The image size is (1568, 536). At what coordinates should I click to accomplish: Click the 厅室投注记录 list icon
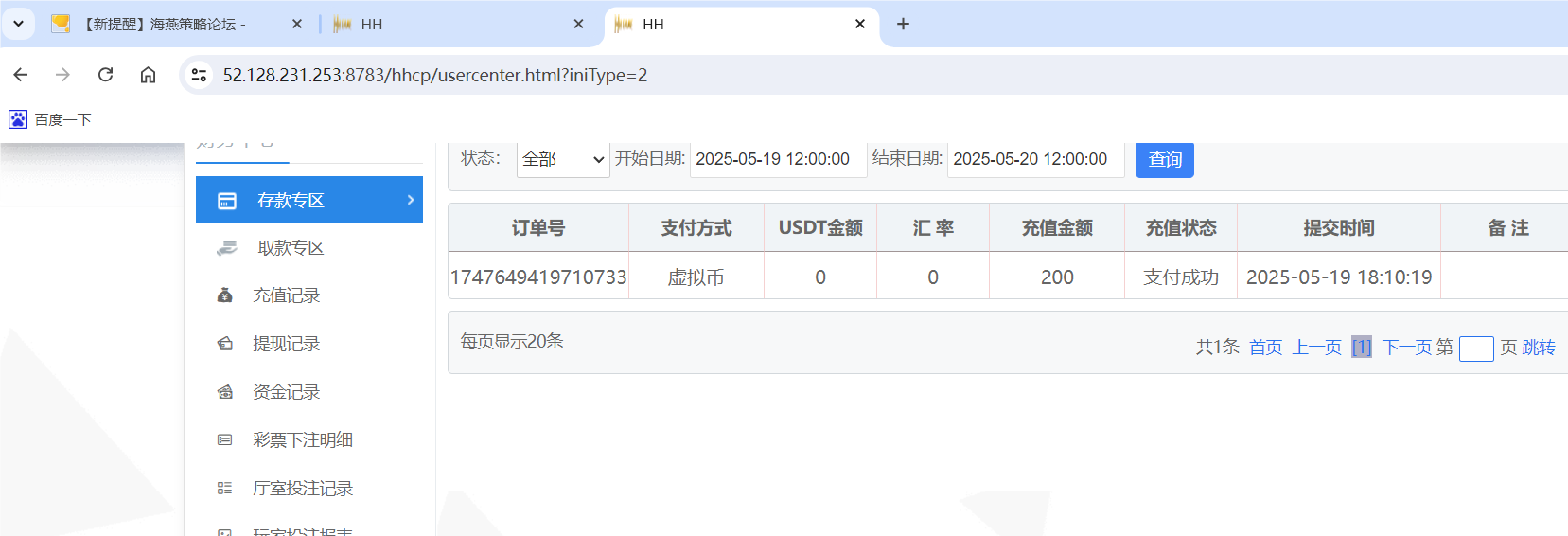tap(224, 489)
